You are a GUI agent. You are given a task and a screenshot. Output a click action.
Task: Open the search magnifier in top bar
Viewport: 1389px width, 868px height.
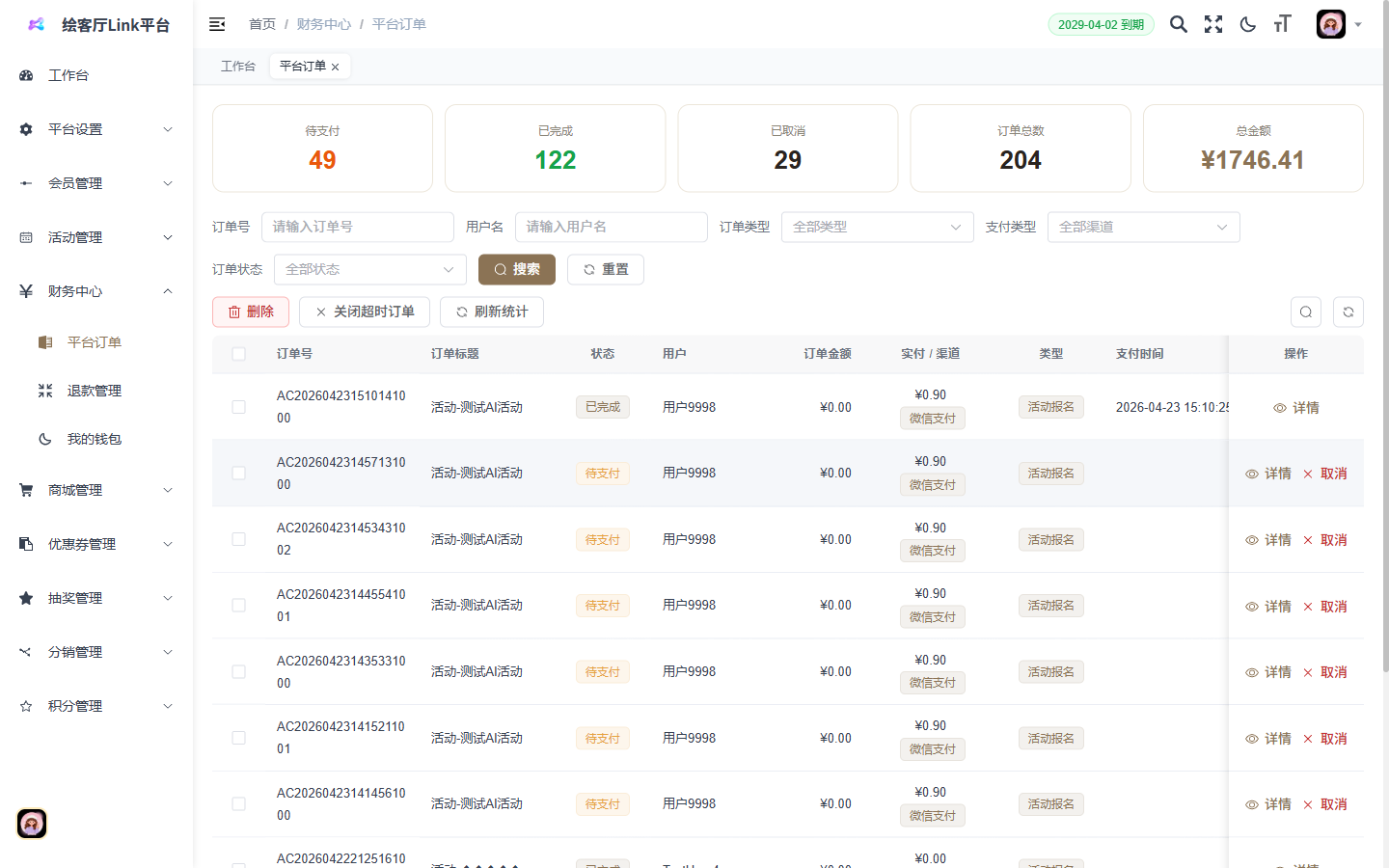[1178, 24]
